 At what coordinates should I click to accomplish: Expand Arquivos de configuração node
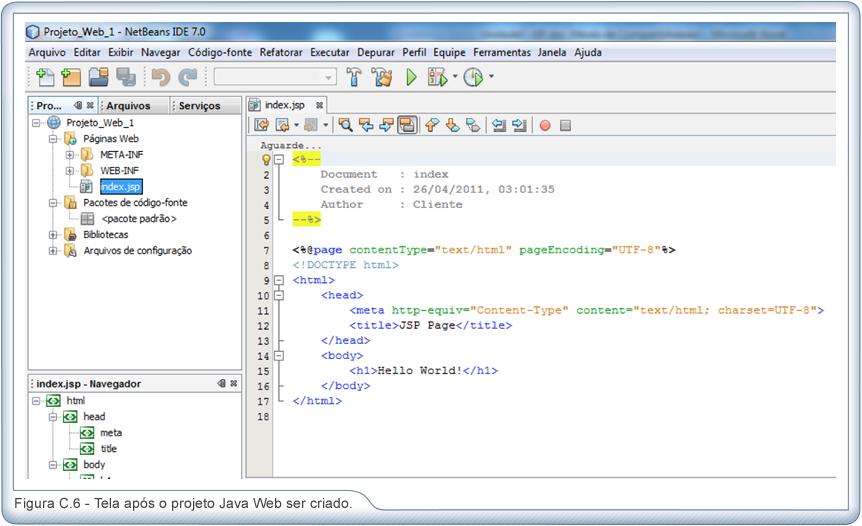click(53, 251)
